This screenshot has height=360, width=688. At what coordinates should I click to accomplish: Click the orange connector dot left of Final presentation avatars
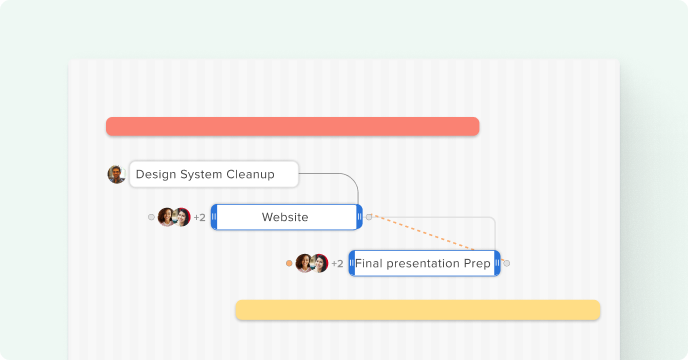coord(289,263)
